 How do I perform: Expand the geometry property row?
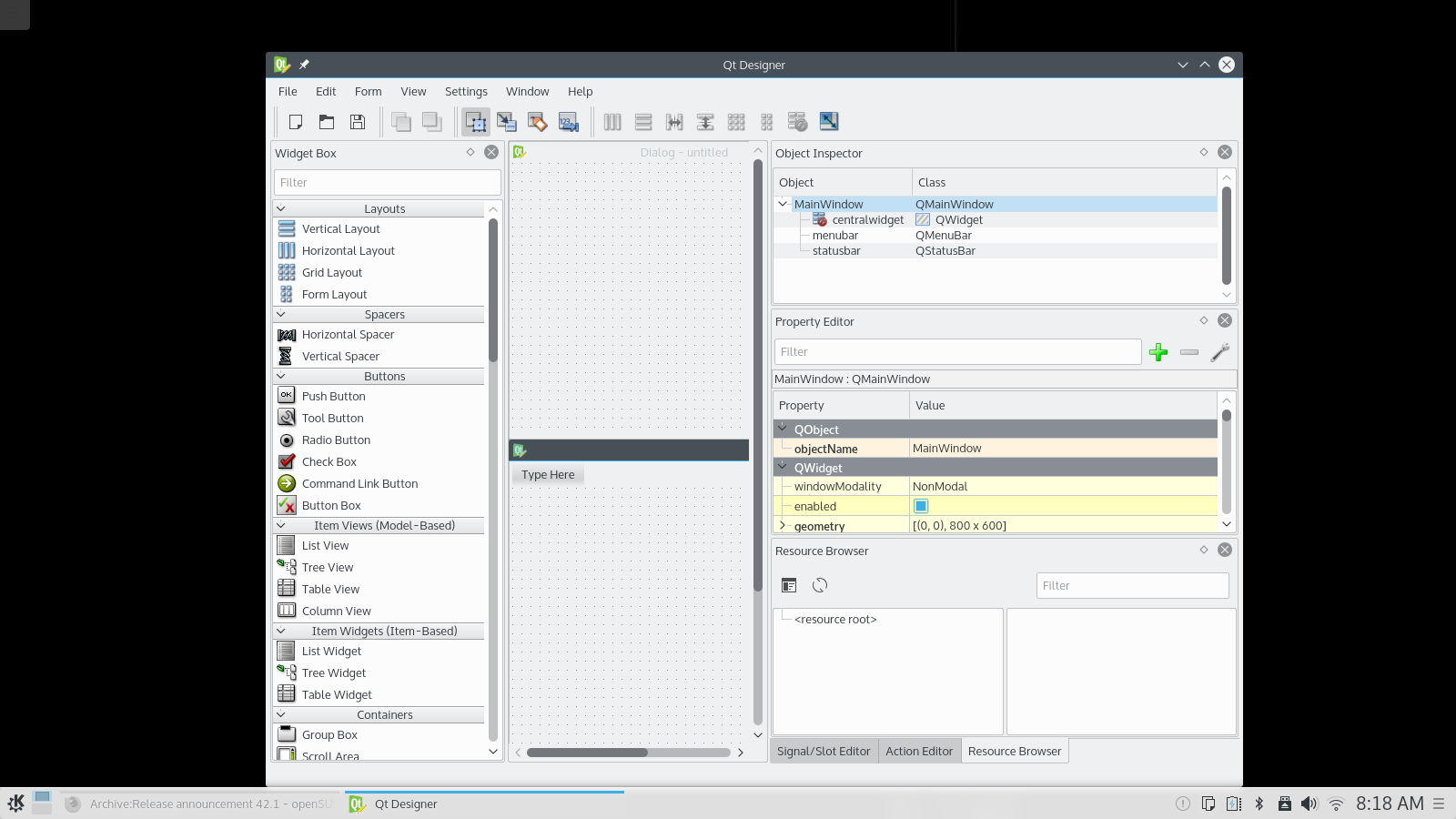tap(783, 525)
